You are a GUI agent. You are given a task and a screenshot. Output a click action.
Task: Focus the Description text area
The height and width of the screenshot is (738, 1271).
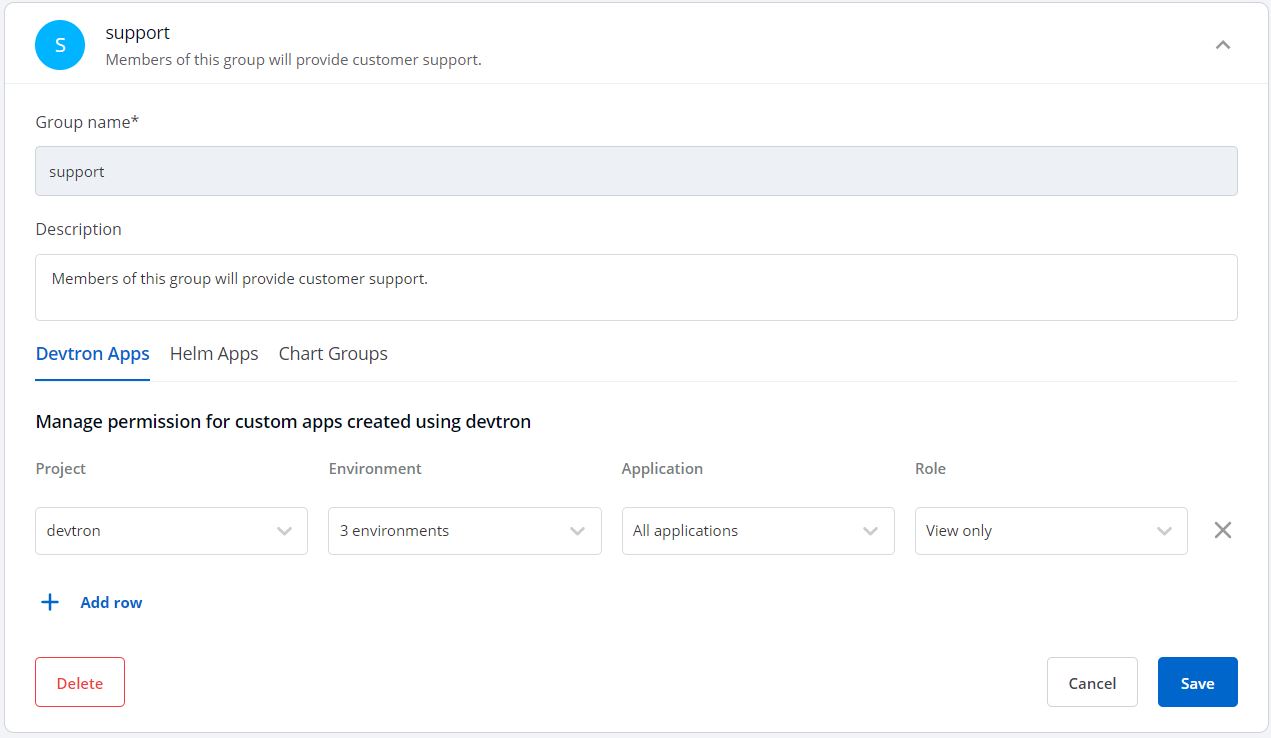click(636, 287)
